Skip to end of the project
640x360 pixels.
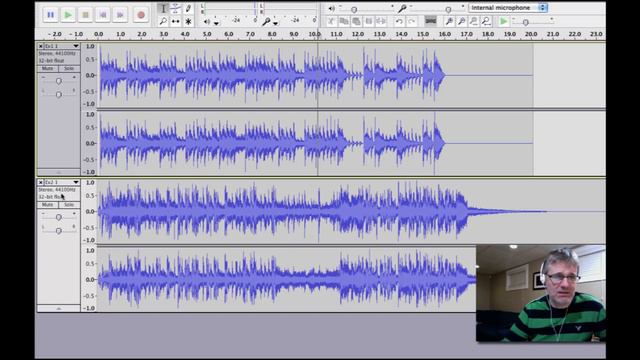[120, 15]
